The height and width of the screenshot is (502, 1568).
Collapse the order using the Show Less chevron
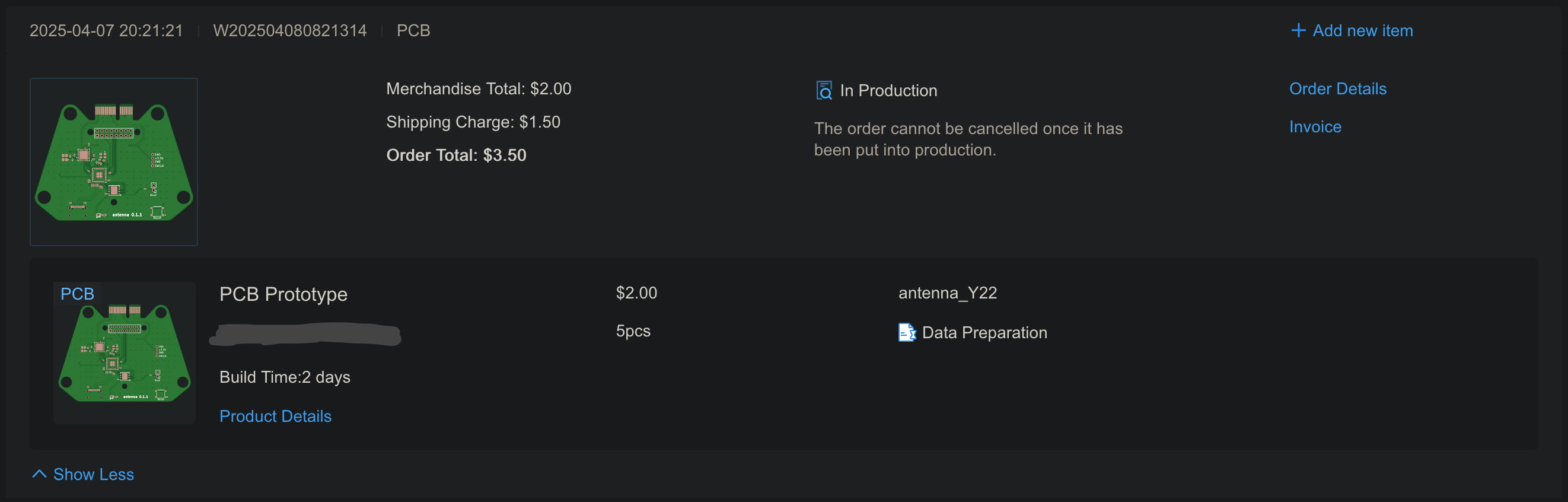39,474
